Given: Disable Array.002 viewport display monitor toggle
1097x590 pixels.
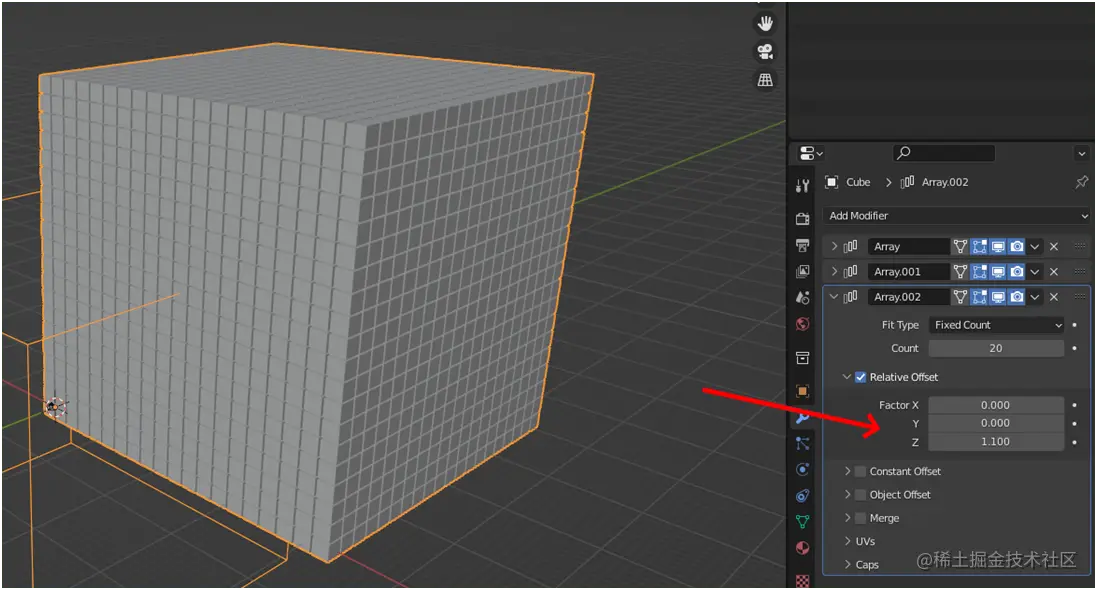Looking at the screenshot, I should tap(998, 296).
